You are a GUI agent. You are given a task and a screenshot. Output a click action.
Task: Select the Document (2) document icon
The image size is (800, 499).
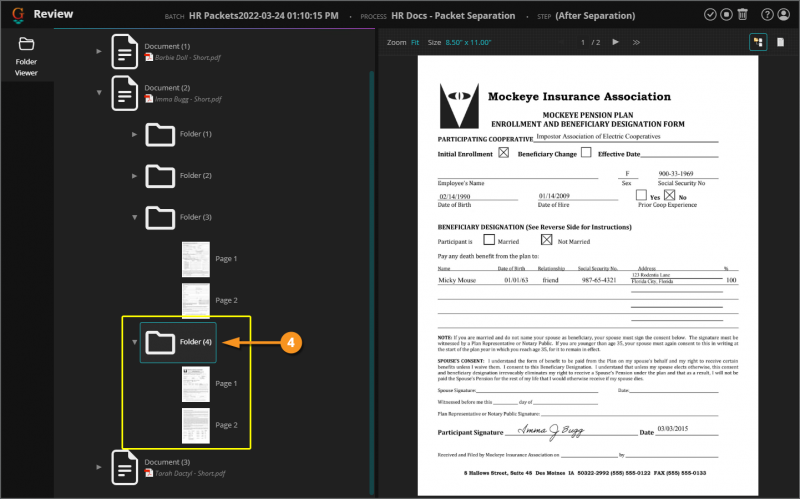124,93
